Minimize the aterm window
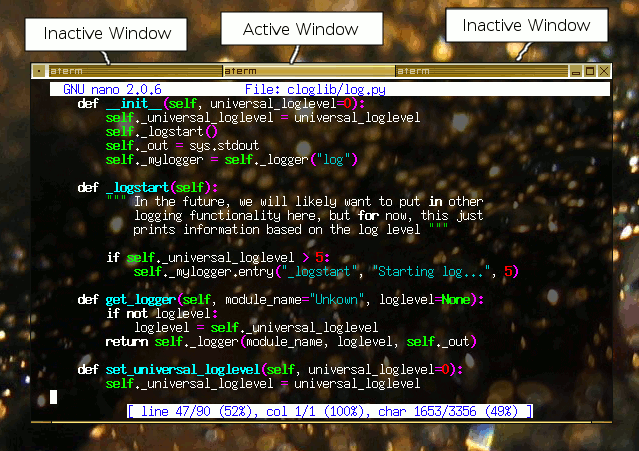The width and height of the screenshot is (639, 451). 576,72
